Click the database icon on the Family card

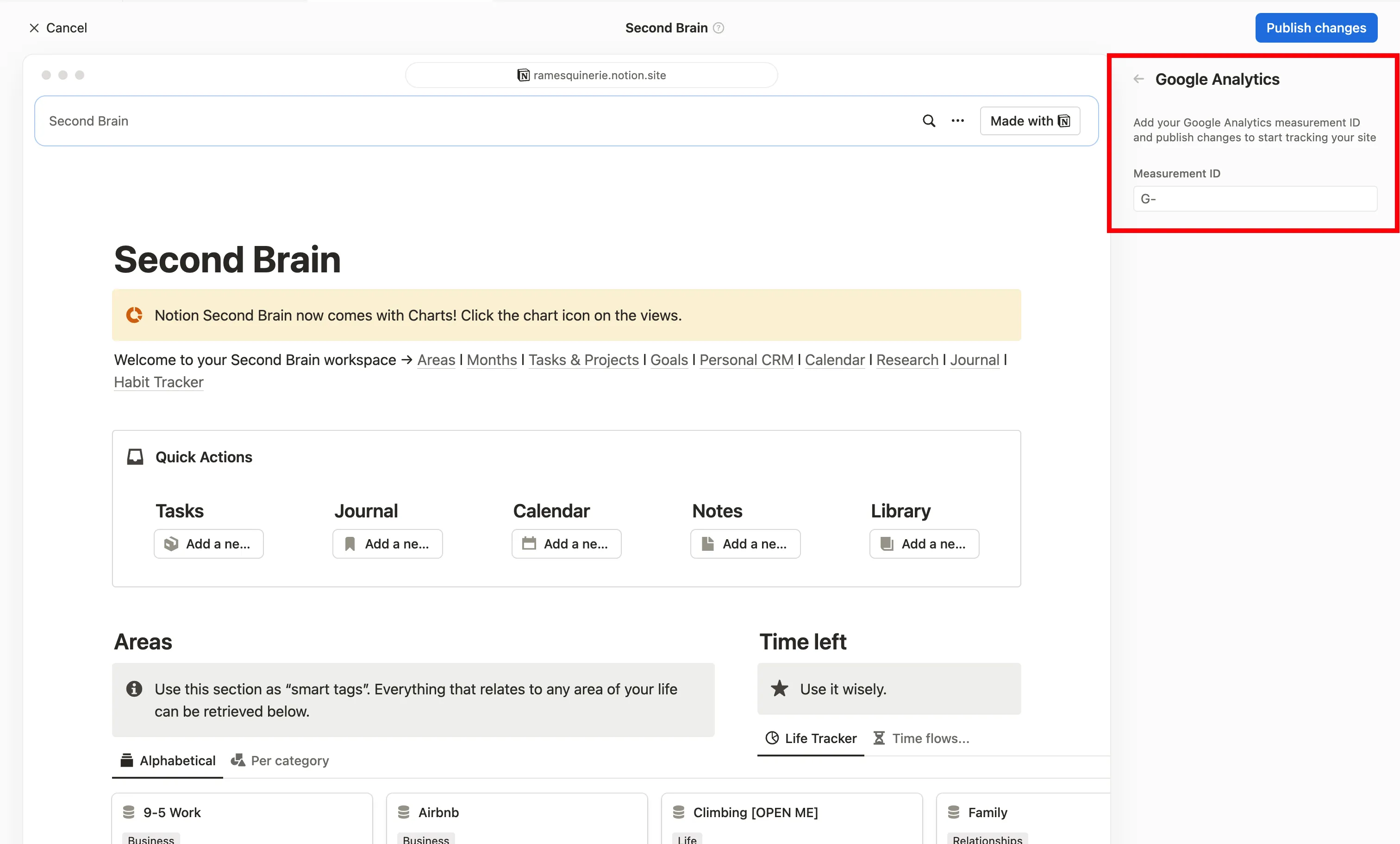tap(954, 812)
